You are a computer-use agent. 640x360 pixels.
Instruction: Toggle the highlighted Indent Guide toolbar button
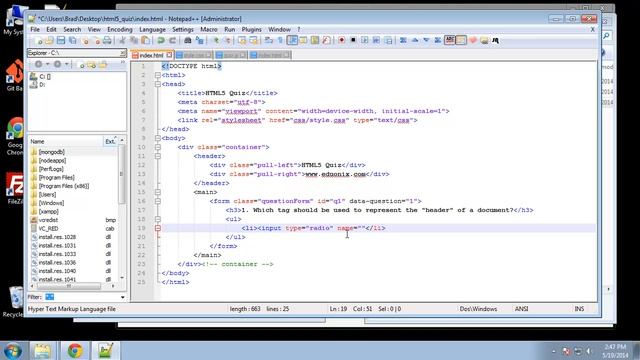(292, 40)
